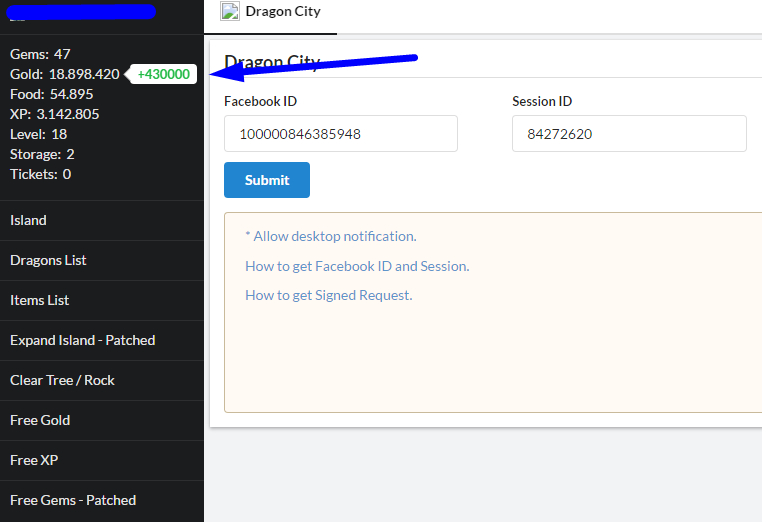Image resolution: width=762 pixels, height=522 pixels.
Task: Click the +430000 gold badge
Action: point(164,74)
